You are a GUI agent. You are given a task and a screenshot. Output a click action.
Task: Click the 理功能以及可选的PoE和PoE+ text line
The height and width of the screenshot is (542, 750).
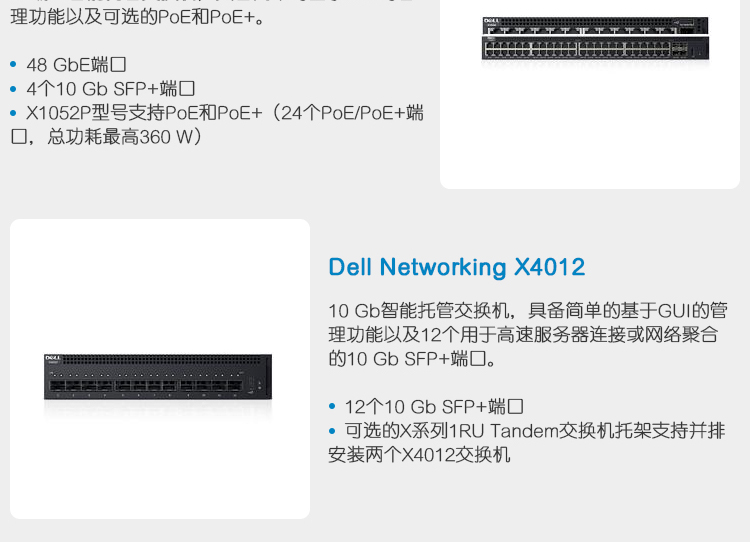(x=137, y=17)
